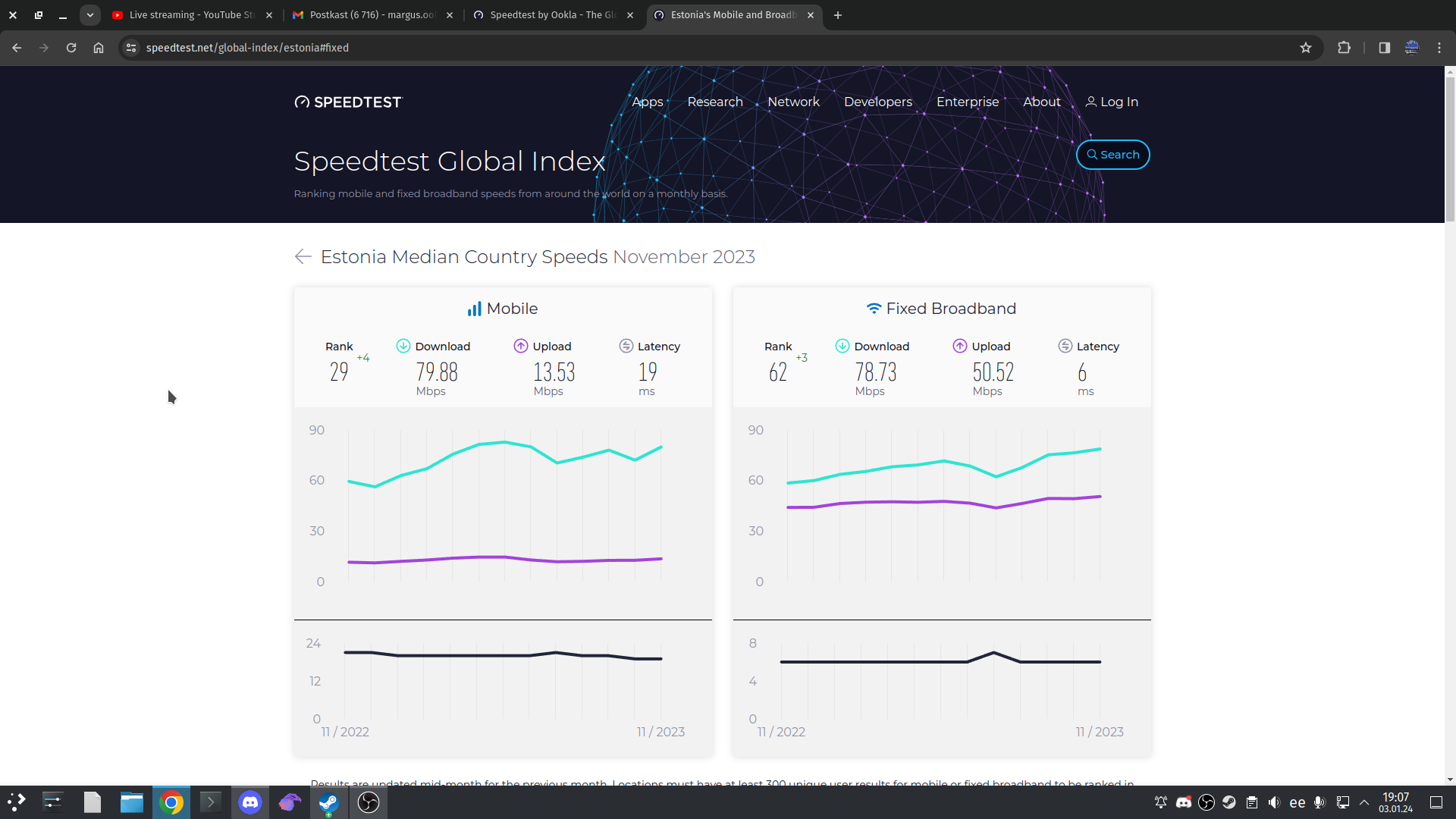Open the About menu item

[1042, 102]
